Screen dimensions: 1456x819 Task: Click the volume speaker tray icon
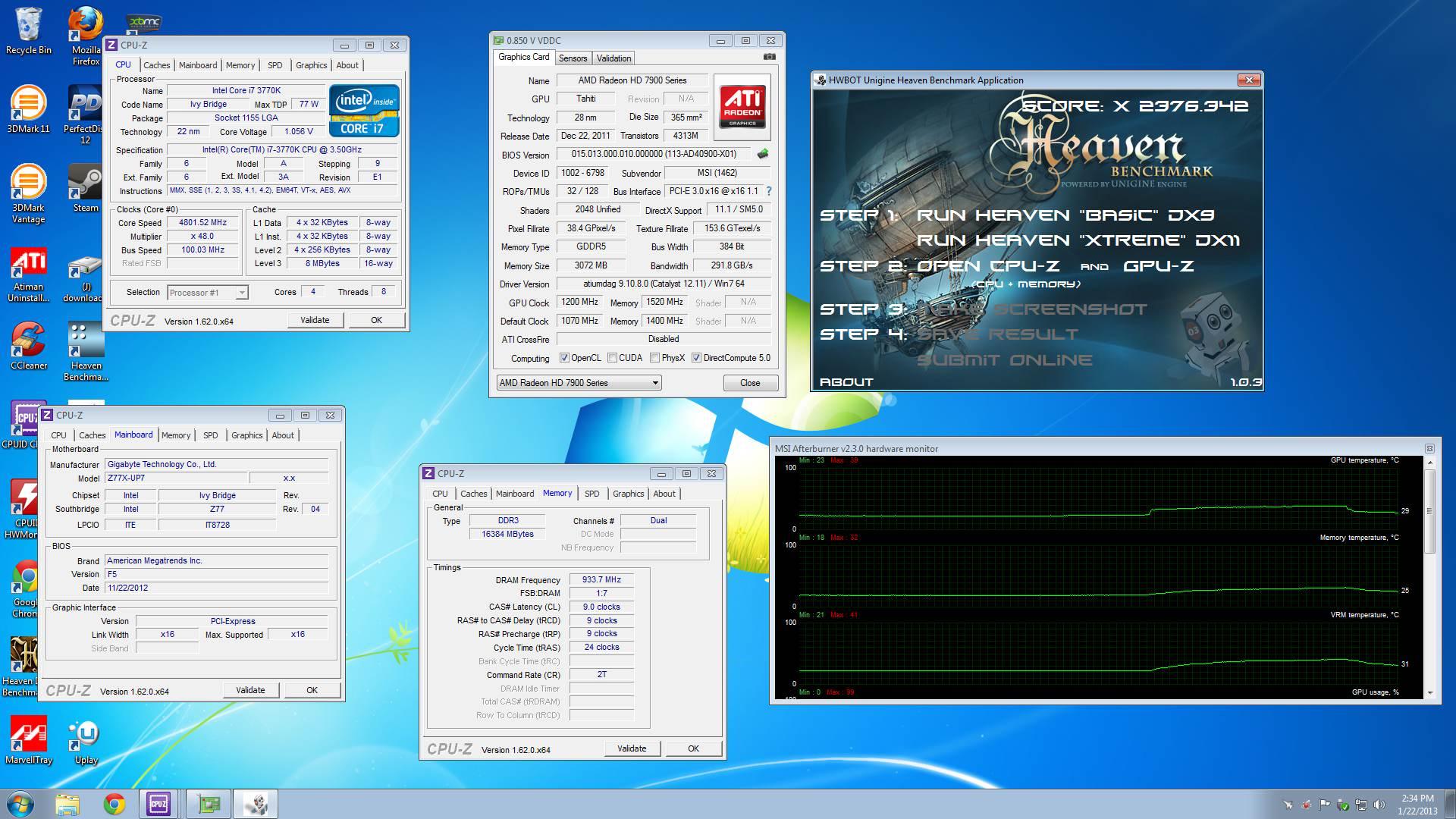pyautogui.click(x=1379, y=805)
